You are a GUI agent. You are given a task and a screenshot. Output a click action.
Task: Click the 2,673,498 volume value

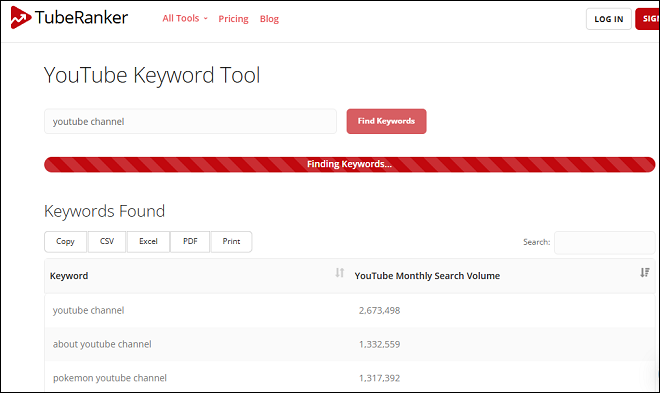379,311
